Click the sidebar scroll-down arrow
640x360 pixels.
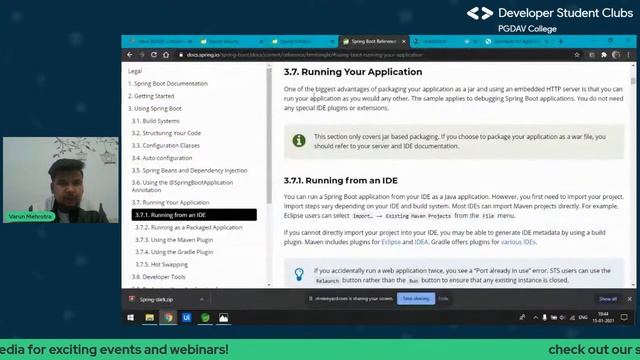coord(269,284)
